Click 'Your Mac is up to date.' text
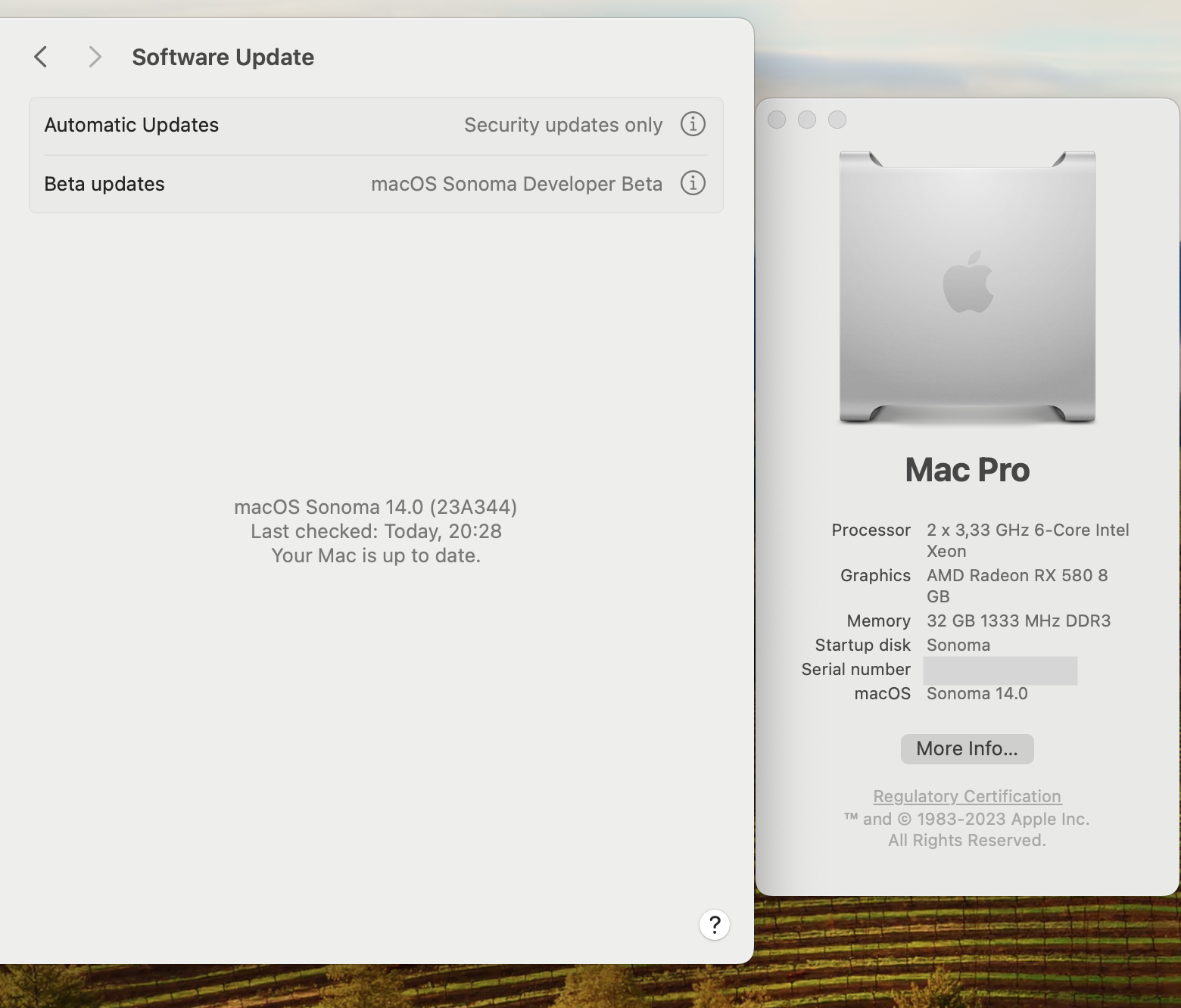Viewport: 1181px width, 1008px height. pyautogui.click(x=376, y=555)
